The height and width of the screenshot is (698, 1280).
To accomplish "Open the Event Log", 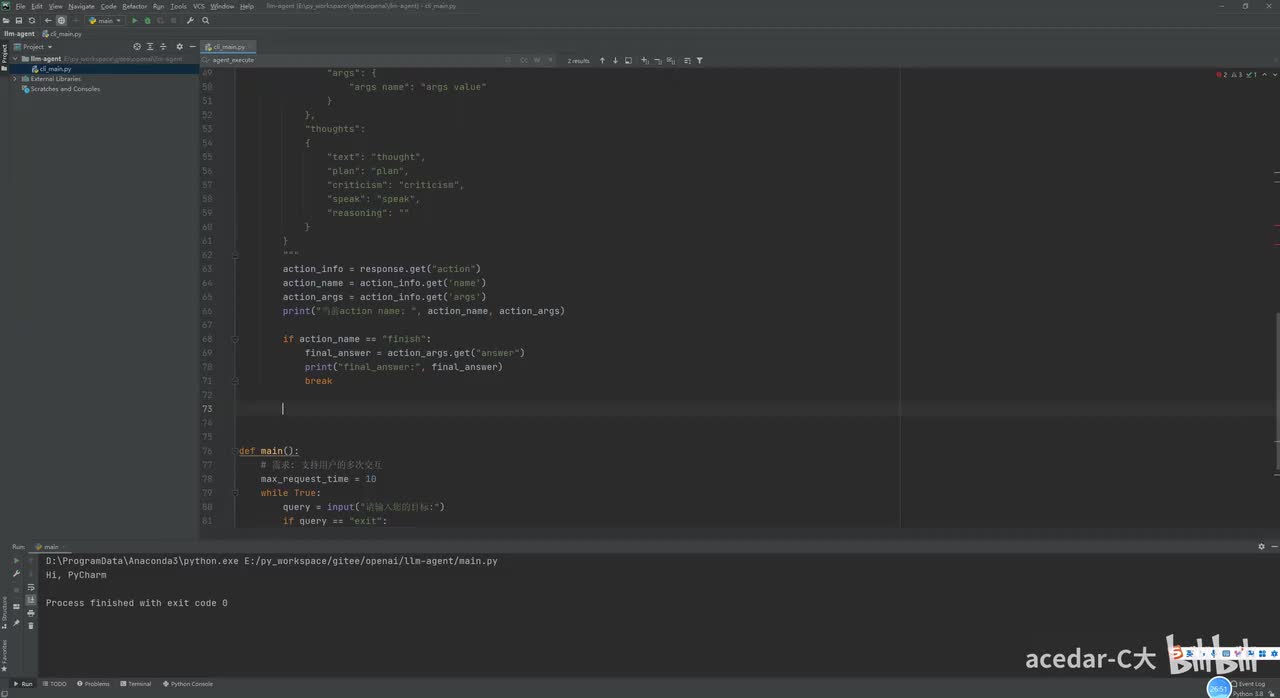I will 1248,684.
